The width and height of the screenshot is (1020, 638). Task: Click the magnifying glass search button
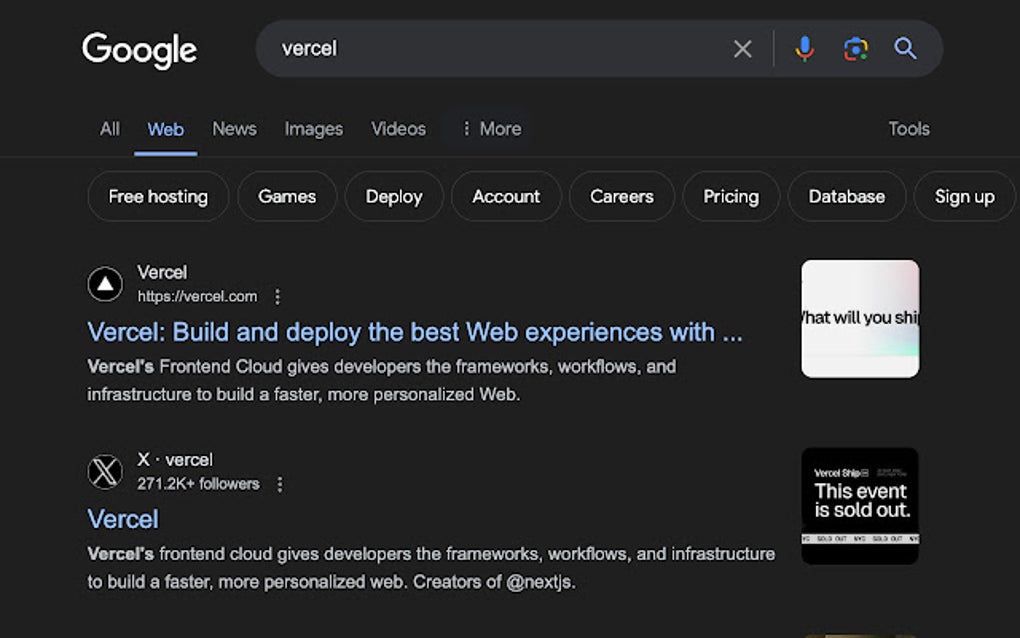(905, 48)
